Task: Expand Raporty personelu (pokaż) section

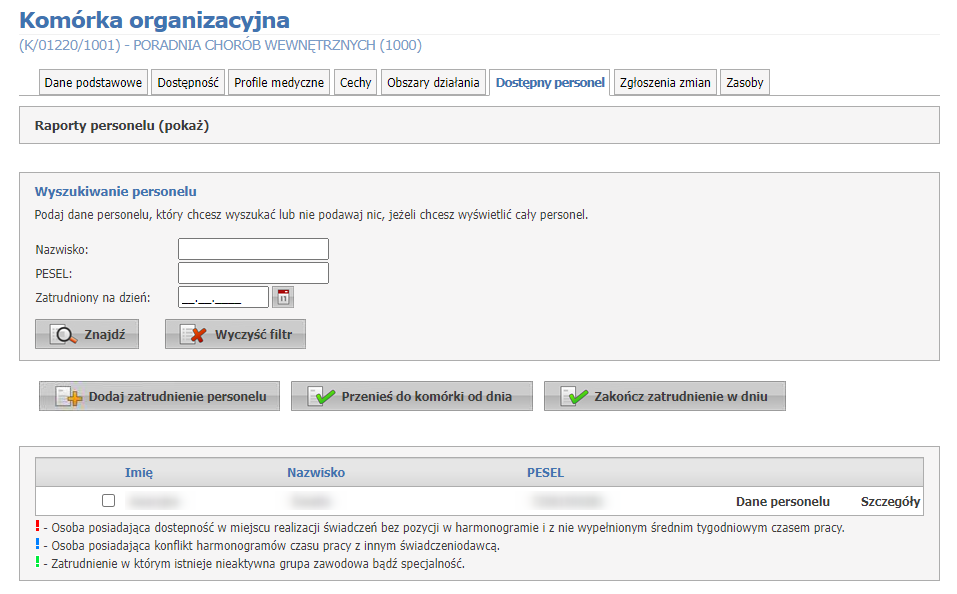Action: click(x=122, y=126)
